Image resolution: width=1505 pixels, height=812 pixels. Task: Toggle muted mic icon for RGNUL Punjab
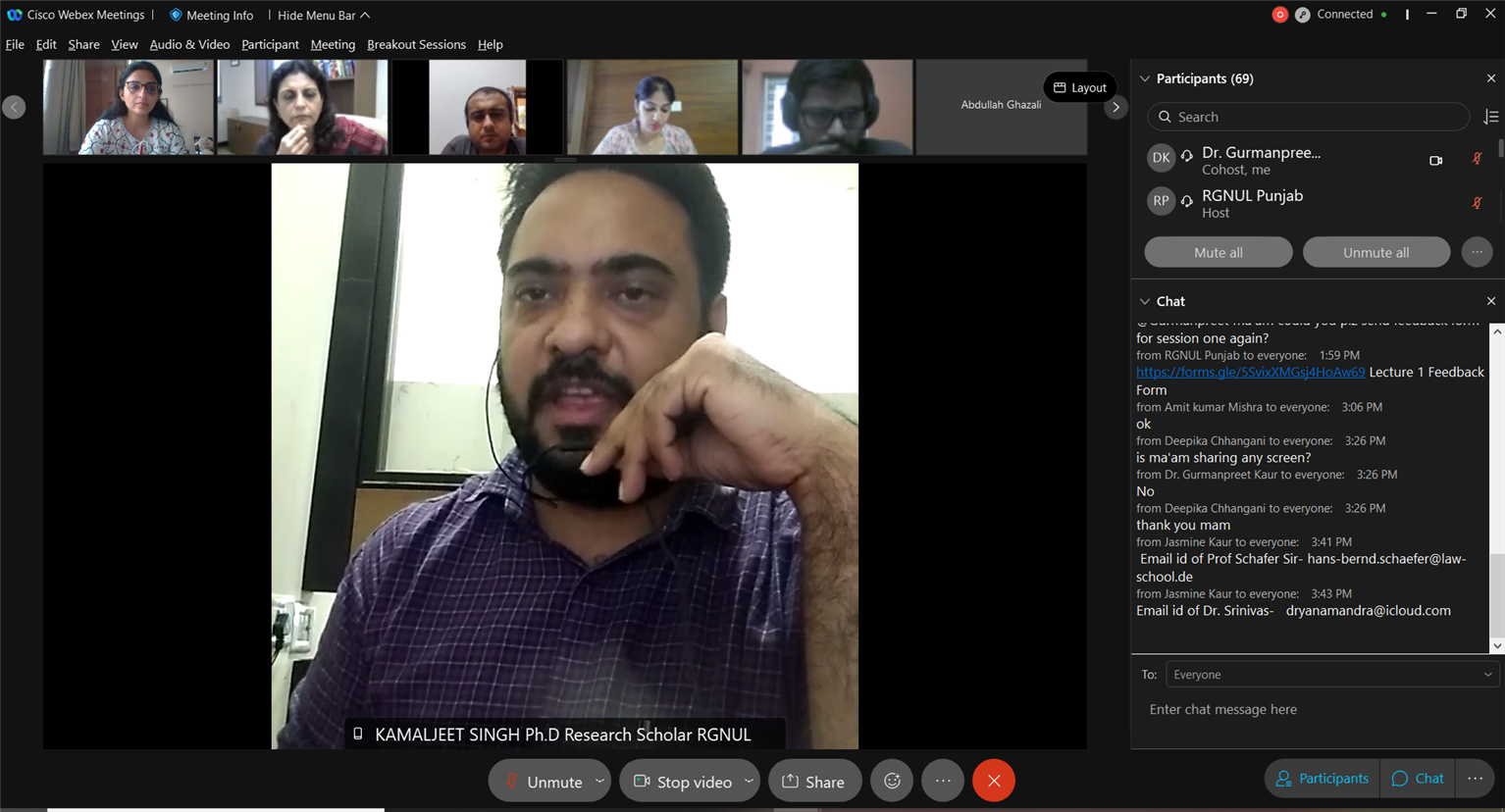coord(1477,203)
